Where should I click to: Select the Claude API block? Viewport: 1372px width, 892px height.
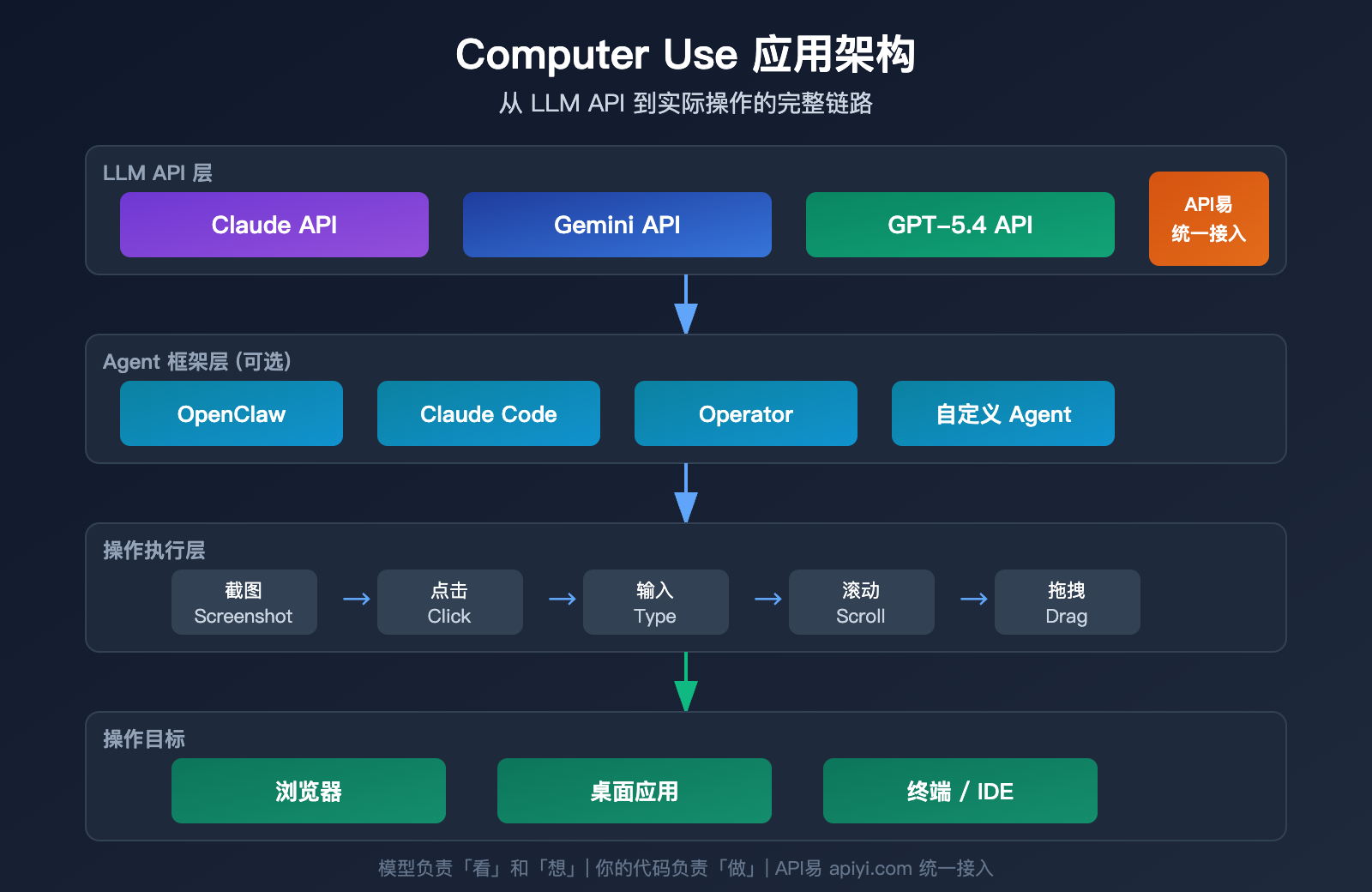[x=274, y=225]
